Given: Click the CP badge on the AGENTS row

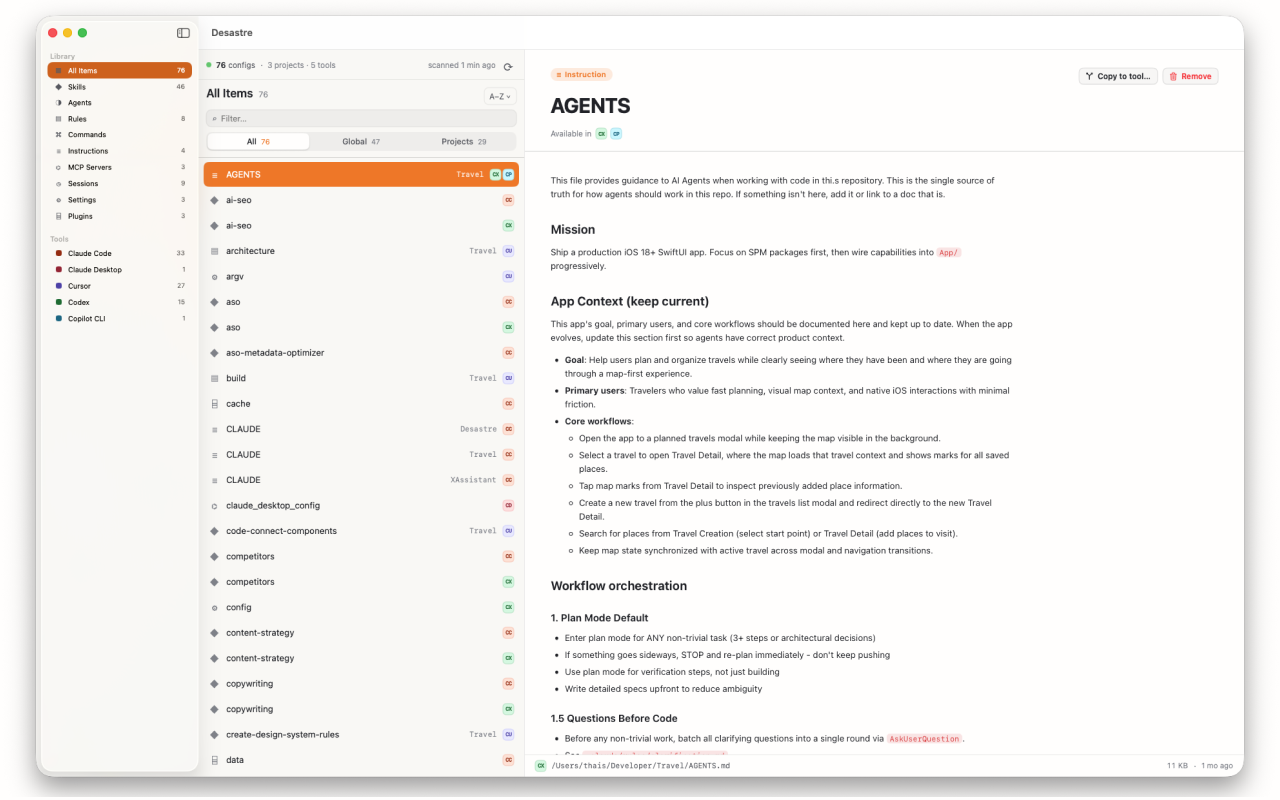Looking at the screenshot, I should [x=508, y=174].
